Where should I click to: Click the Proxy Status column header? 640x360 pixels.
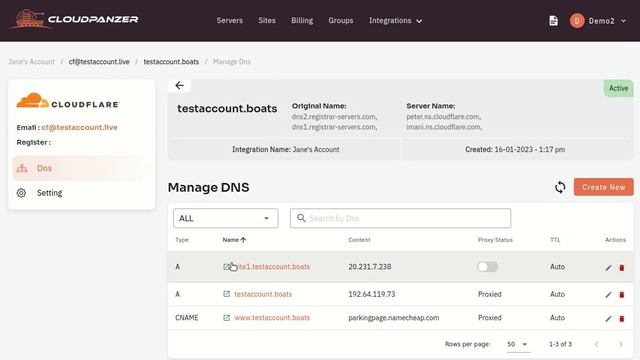tap(495, 240)
